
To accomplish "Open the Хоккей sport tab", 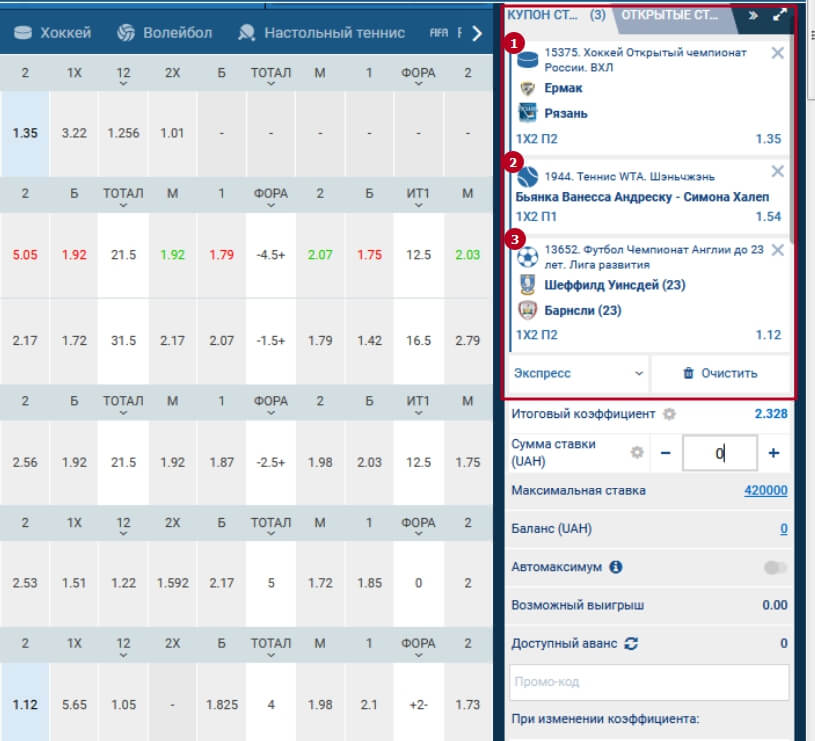I will pos(54,33).
